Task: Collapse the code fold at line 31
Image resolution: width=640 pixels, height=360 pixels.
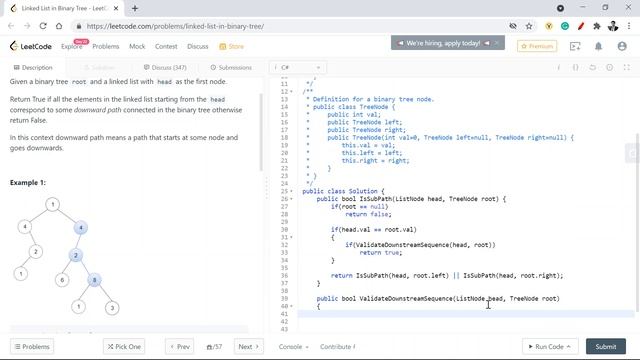Action: (291, 237)
